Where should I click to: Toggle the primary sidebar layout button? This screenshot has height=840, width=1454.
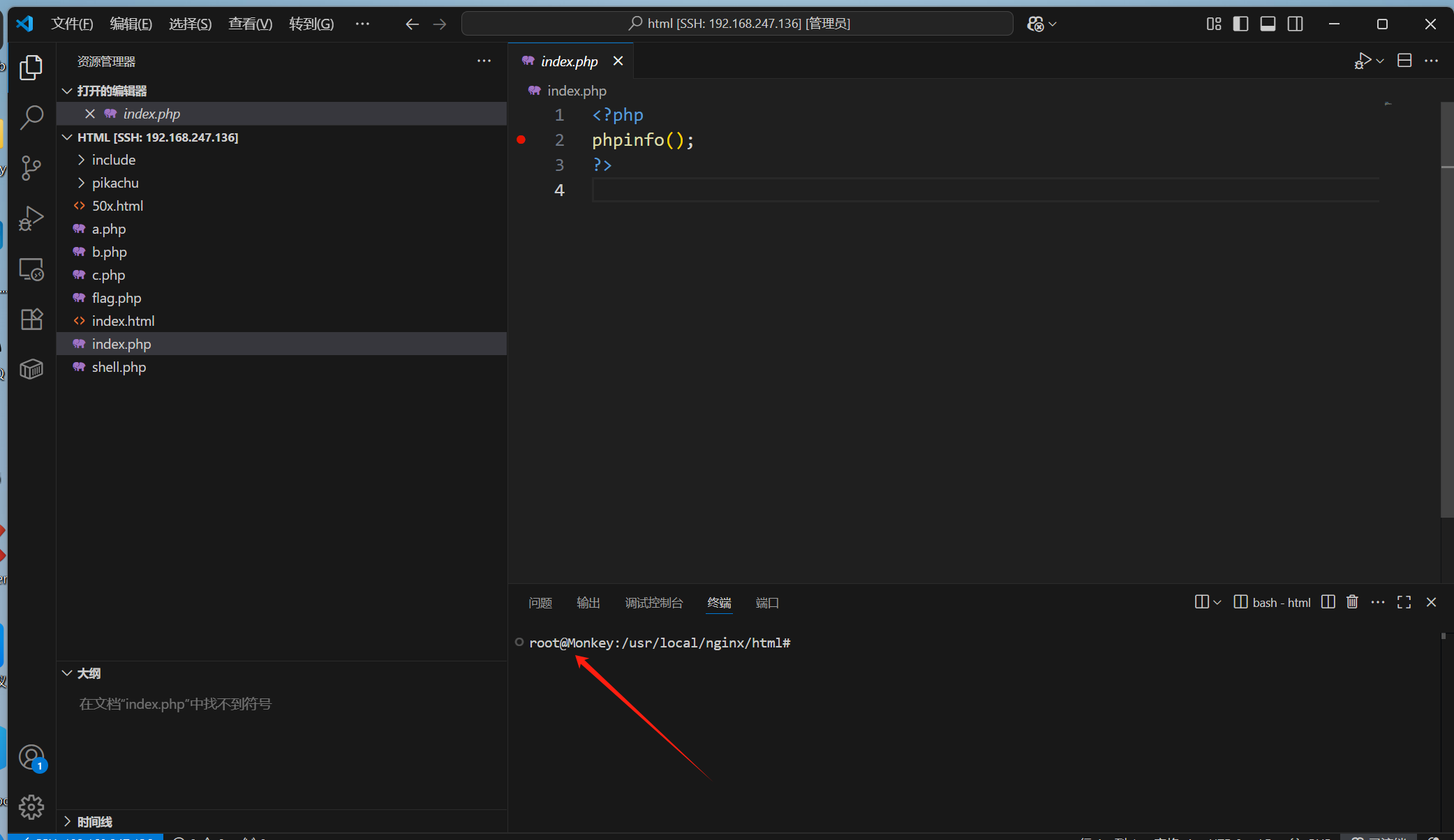(x=1240, y=24)
